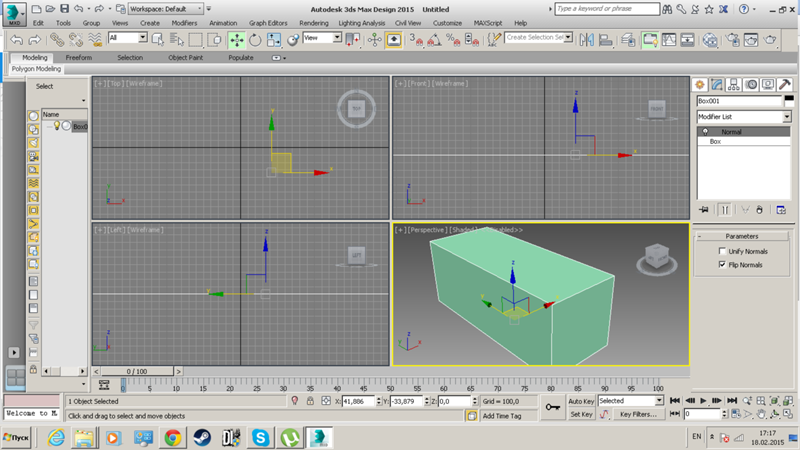This screenshot has width=800, height=450.
Task: Toggle Show End Result in modifier stack
Action: coord(724,210)
